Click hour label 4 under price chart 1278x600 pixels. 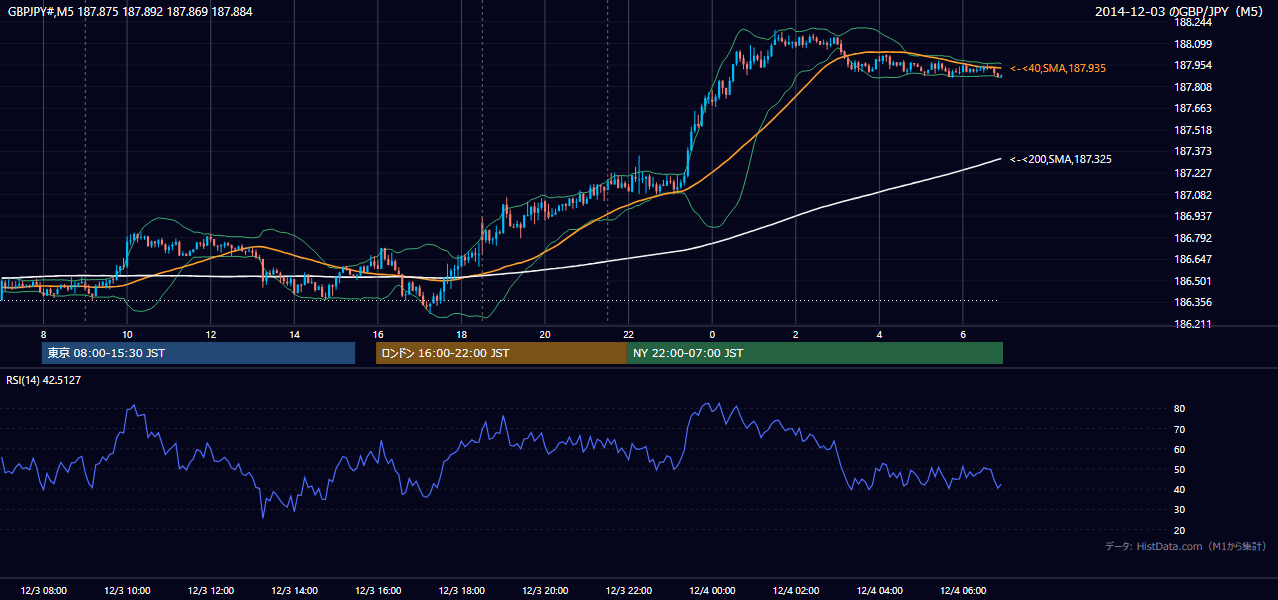[880, 334]
